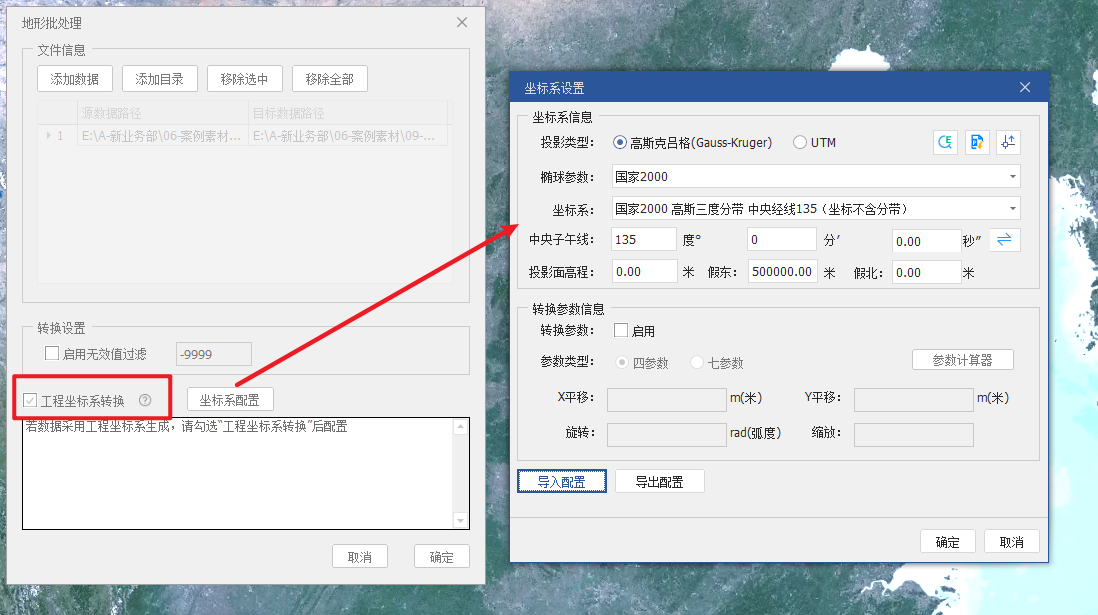Click the 添加数据 button
Viewport: 1098px width, 615px height.
pyautogui.click(x=75, y=79)
